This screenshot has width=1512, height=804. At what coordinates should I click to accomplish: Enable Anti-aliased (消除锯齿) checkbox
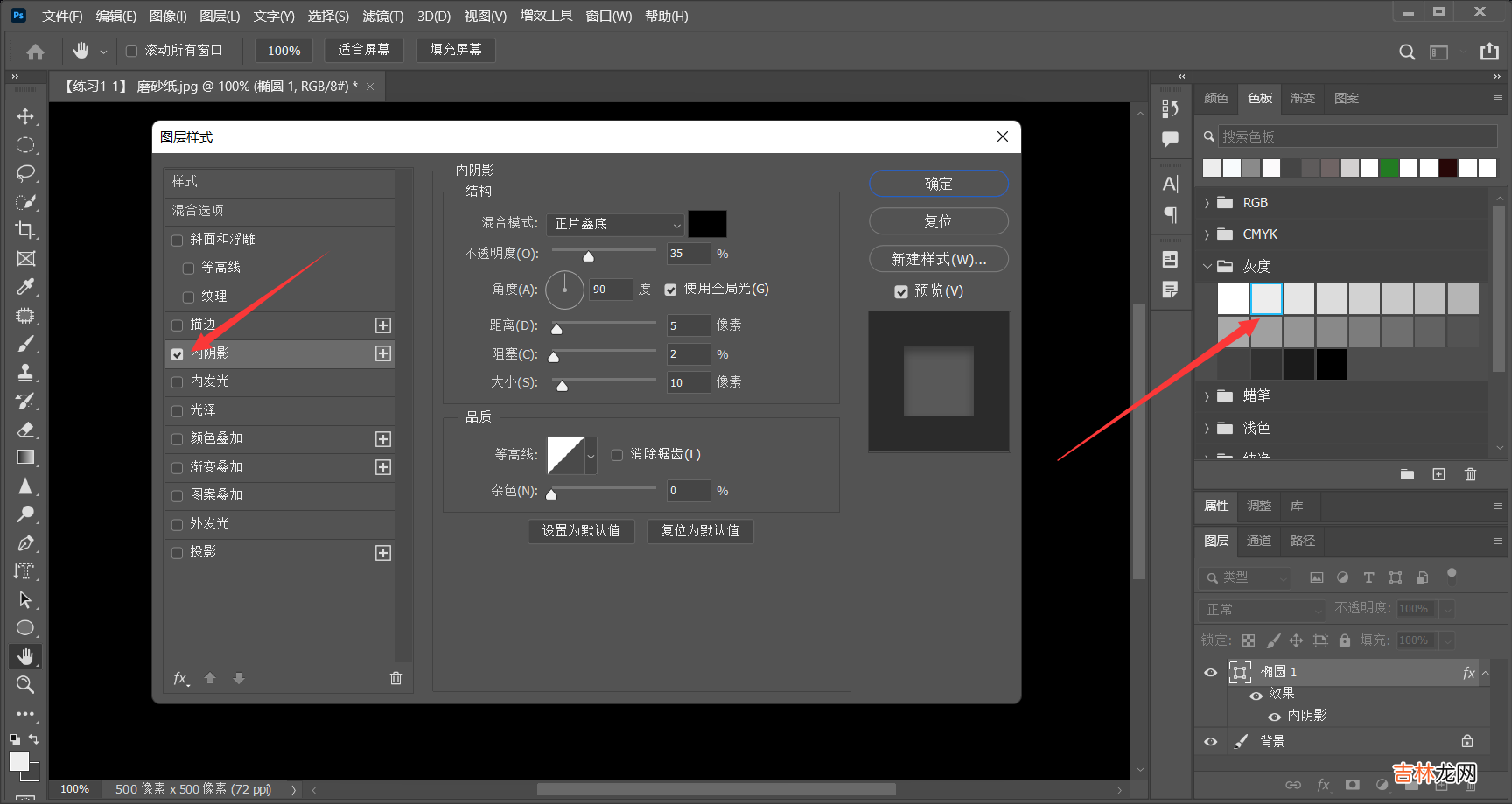(617, 455)
